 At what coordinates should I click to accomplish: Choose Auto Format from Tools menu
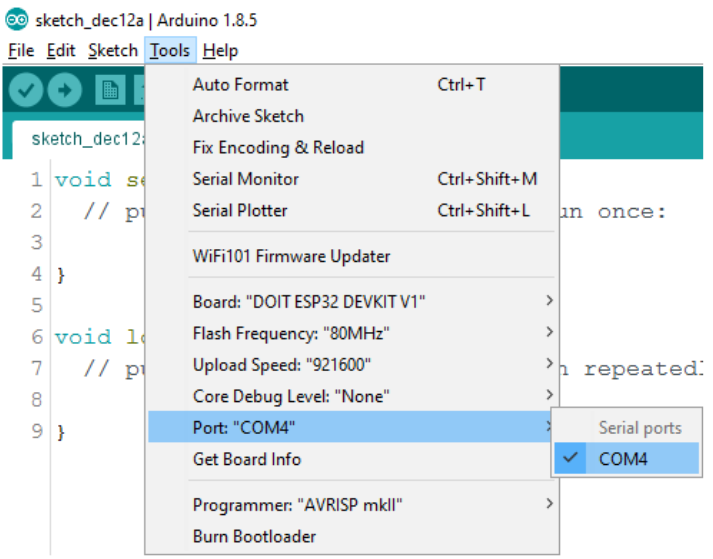point(240,85)
